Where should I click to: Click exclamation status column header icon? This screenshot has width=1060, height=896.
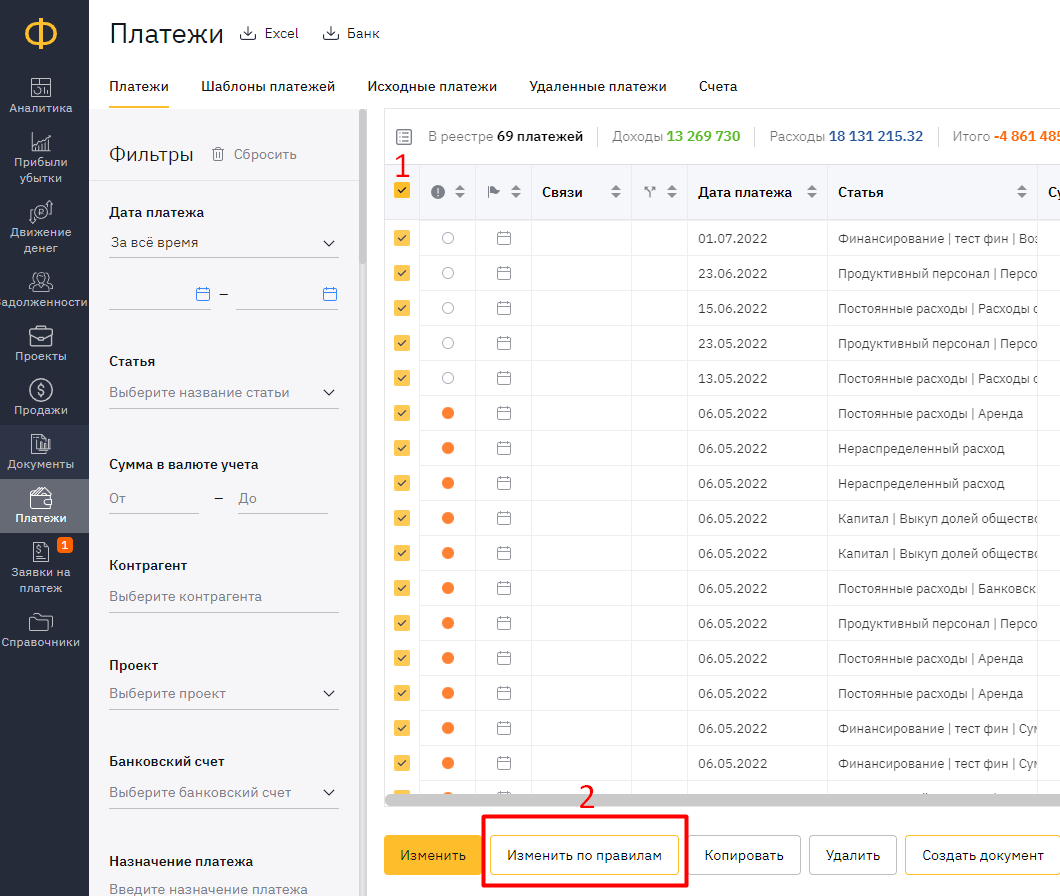coord(438,192)
